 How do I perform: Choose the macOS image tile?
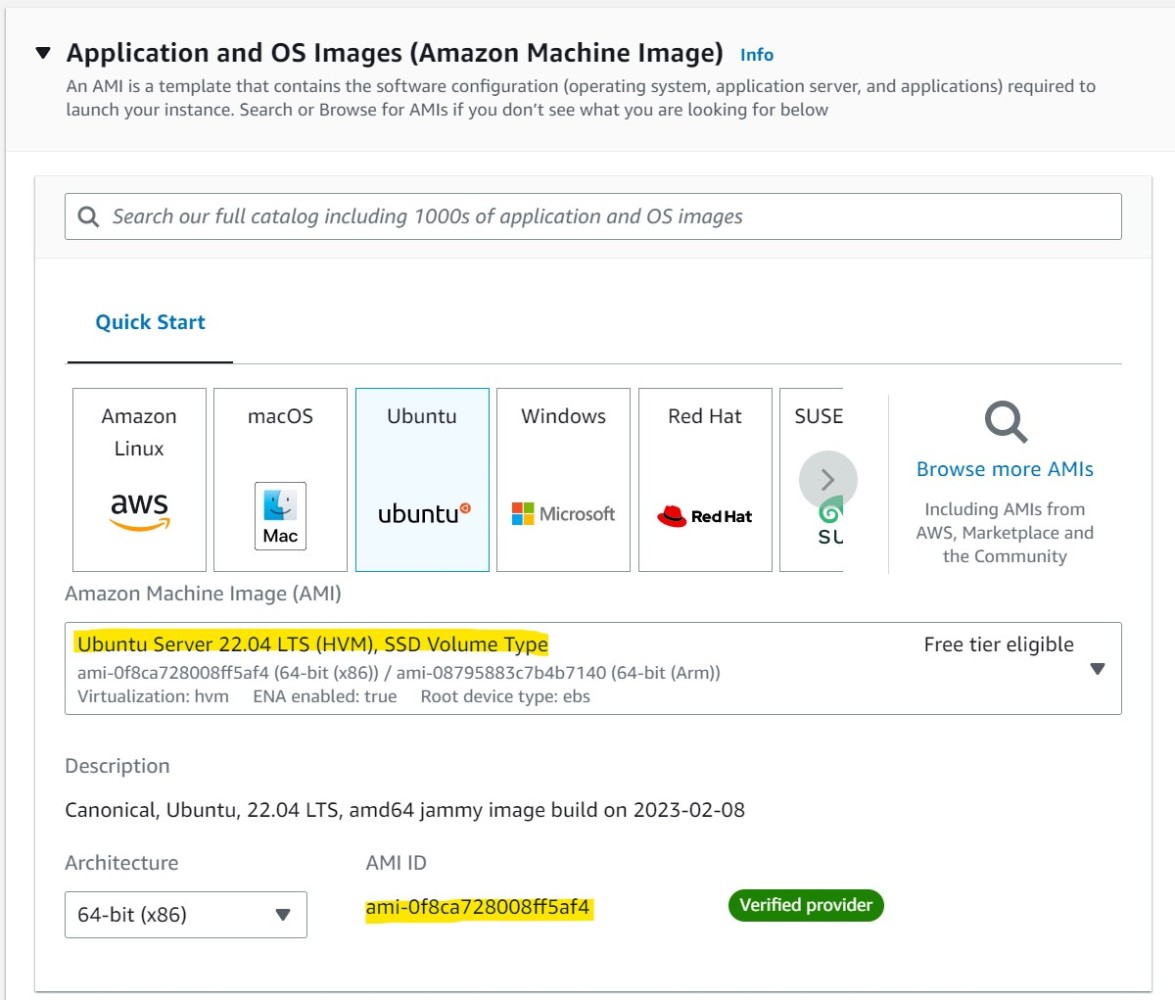point(280,480)
